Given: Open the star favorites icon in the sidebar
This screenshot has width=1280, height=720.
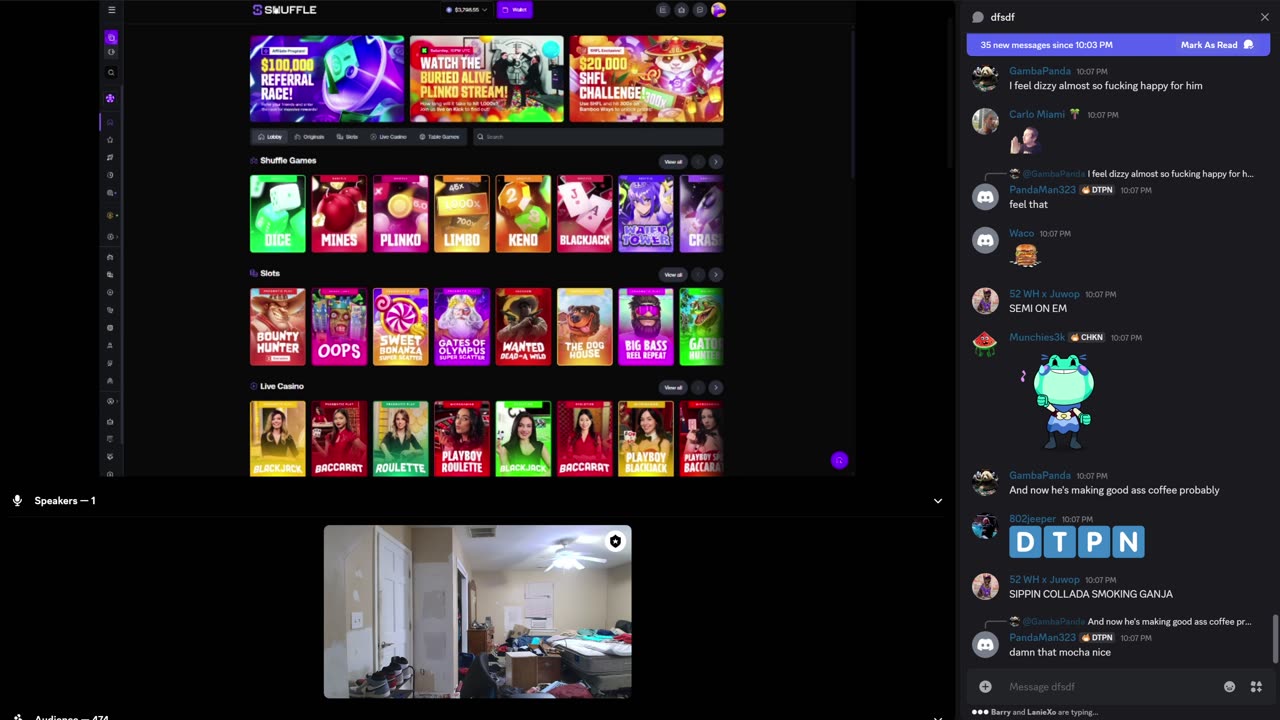Looking at the screenshot, I should (x=110, y=139).
